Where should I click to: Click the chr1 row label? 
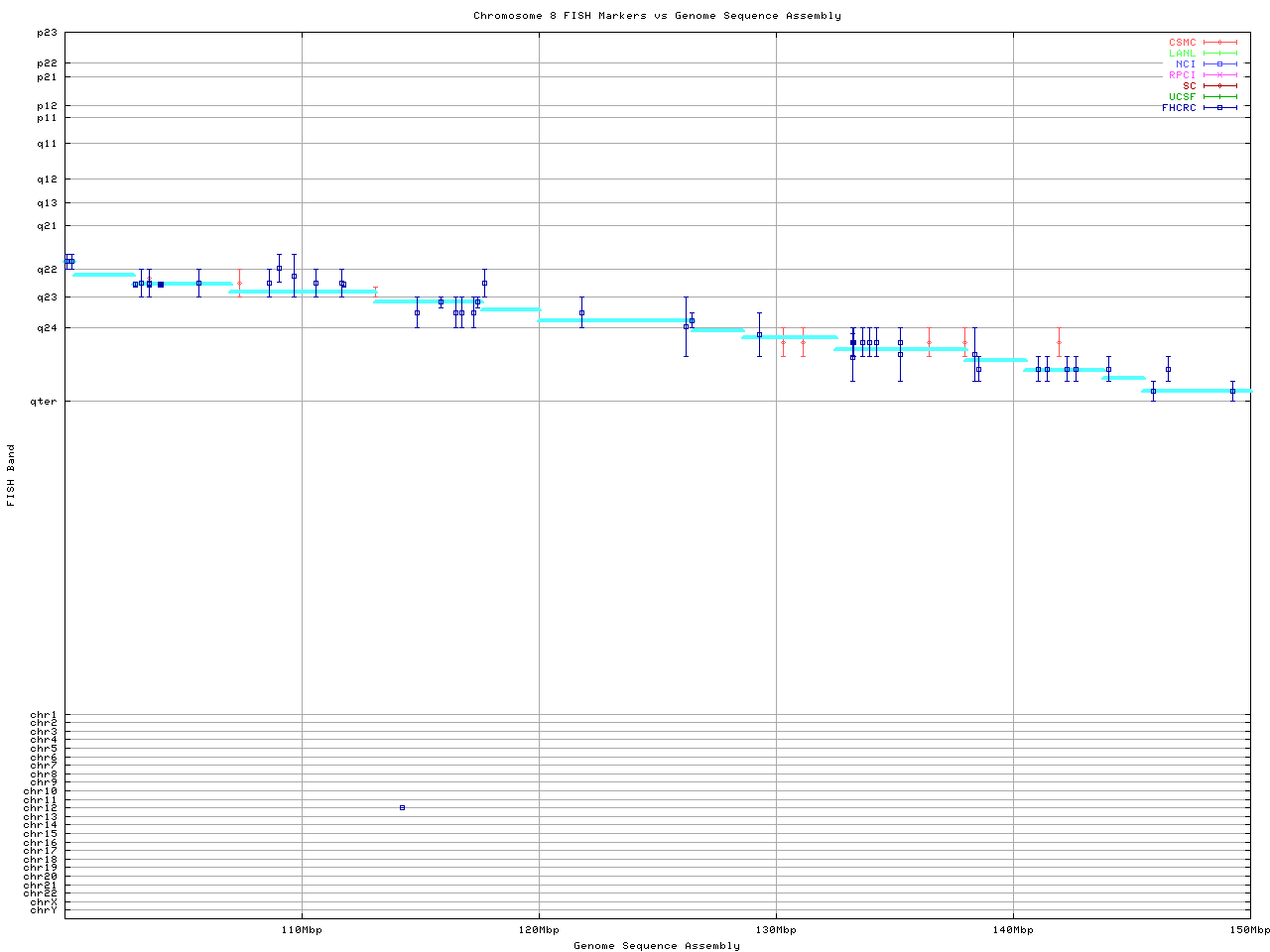coord(44,715)
